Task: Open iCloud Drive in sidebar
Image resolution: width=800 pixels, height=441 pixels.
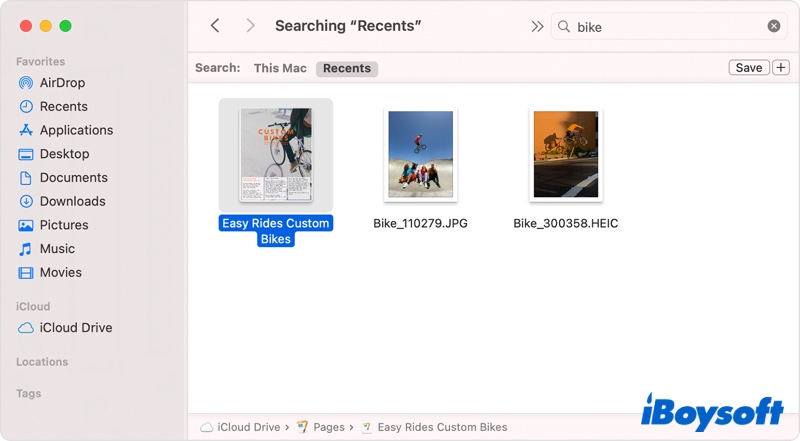Action: point(75,328)
